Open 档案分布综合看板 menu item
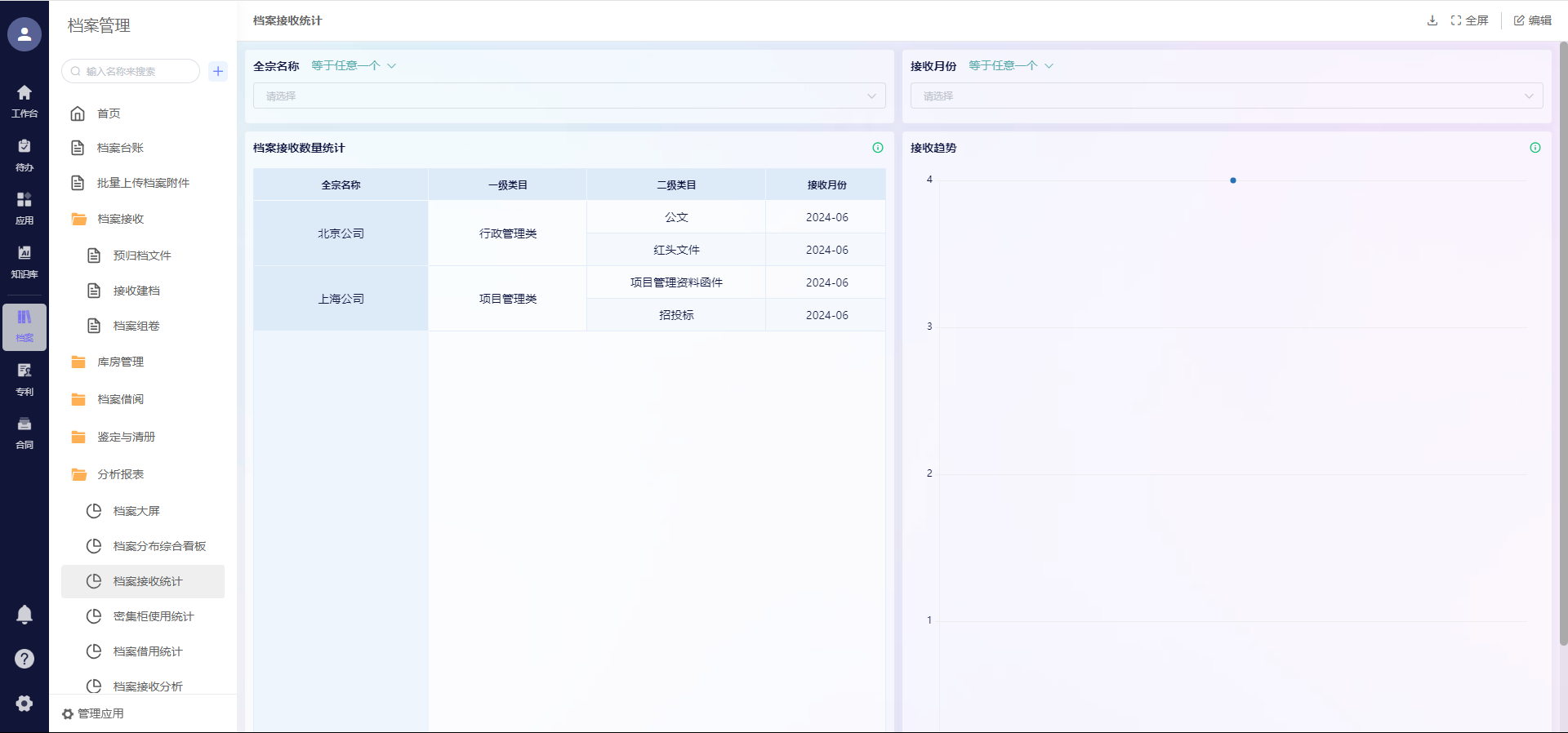The height and width of the screenshot is (733, 1568). 159,546
